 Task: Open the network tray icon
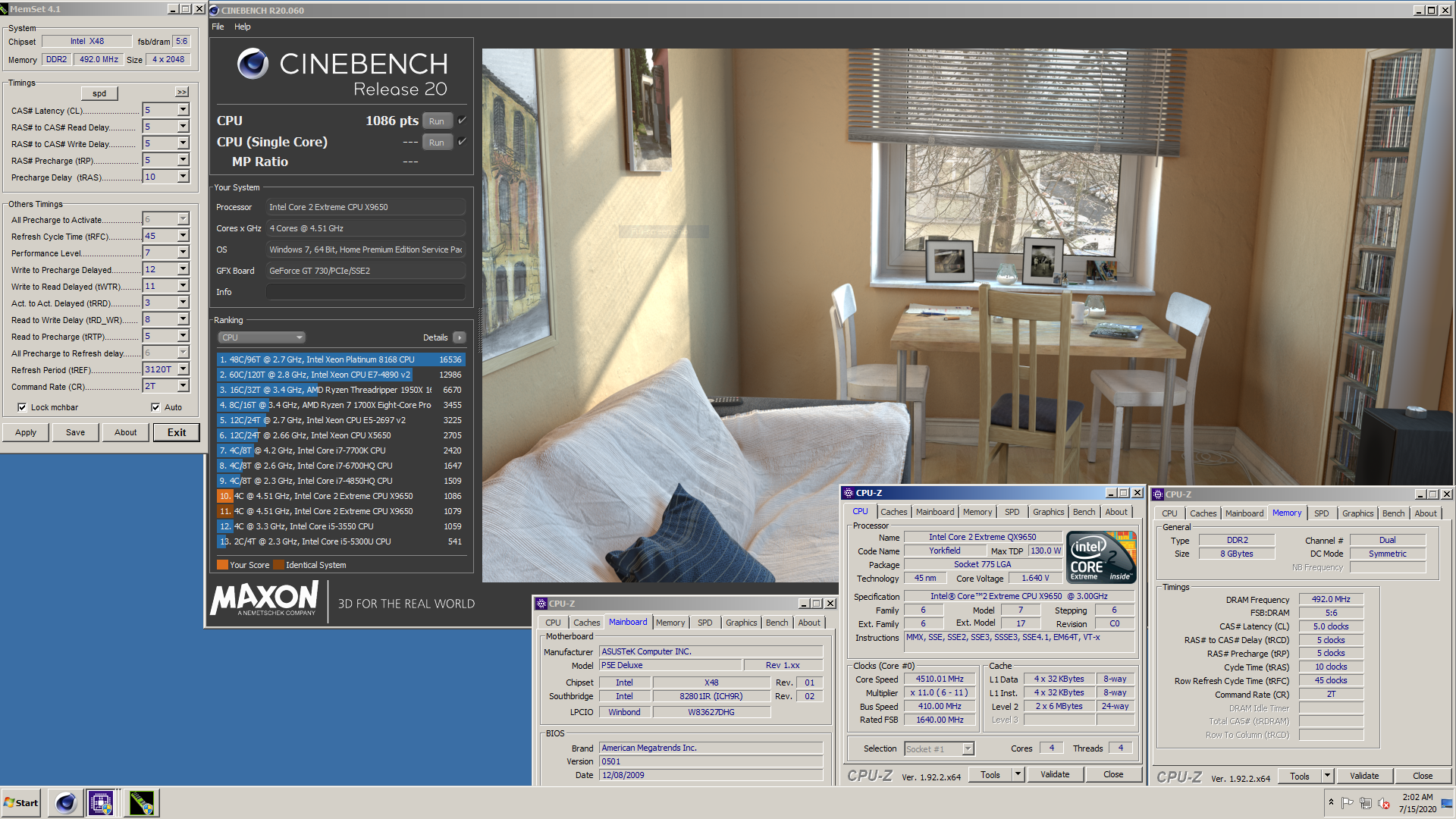1366,802
